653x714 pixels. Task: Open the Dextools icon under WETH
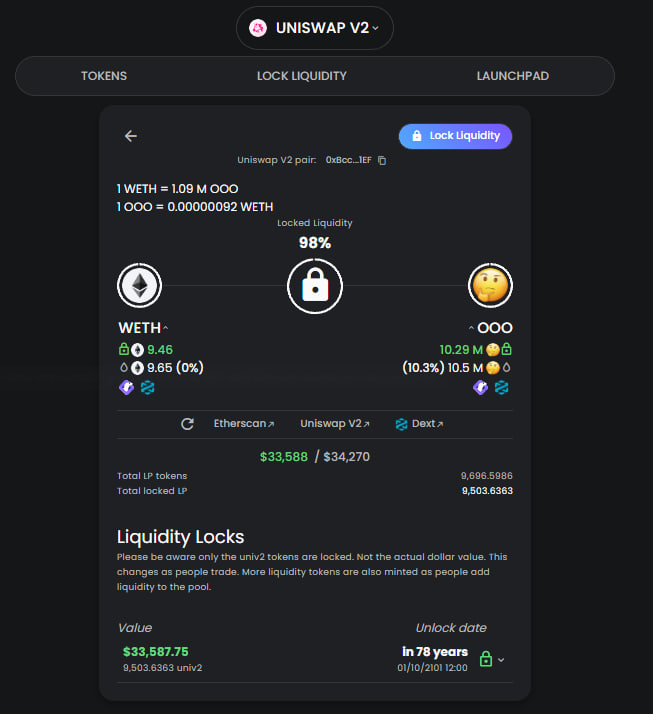point(148,388)
